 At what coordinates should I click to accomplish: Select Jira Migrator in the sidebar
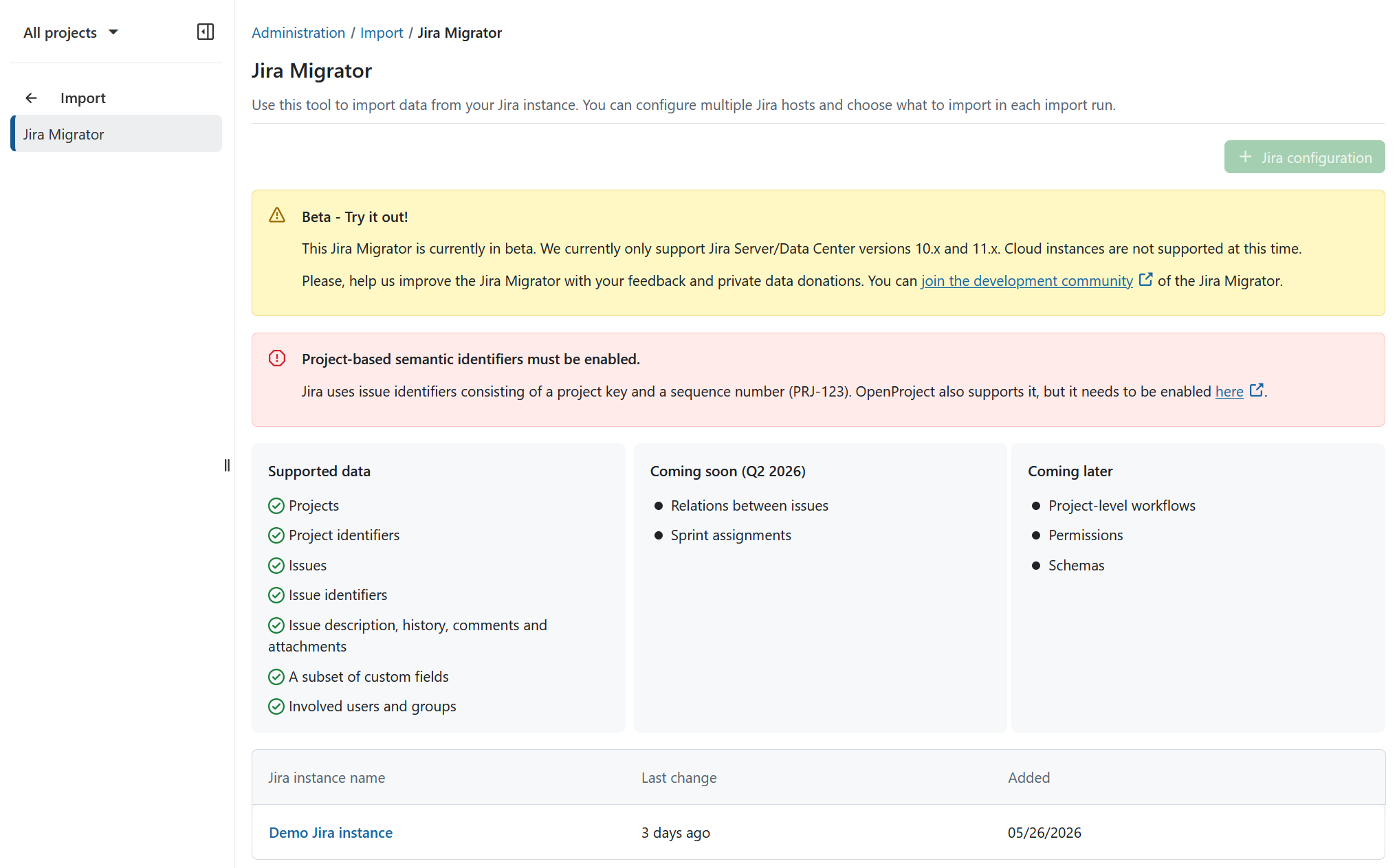(116, 134)
